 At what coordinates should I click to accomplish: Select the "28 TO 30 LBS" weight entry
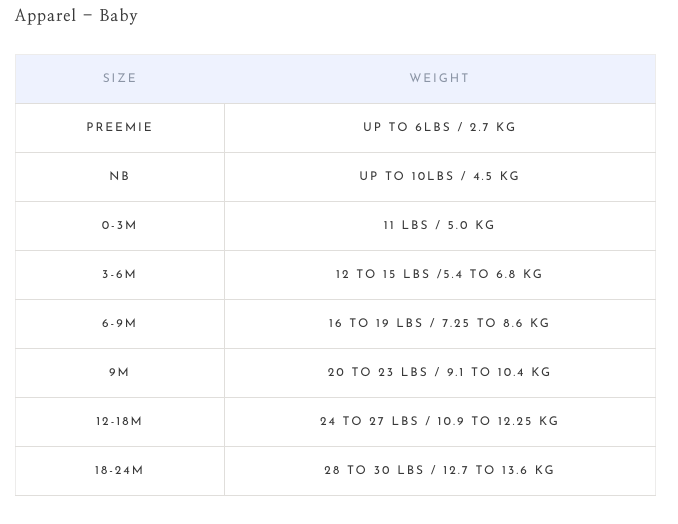tap(373, 471)
